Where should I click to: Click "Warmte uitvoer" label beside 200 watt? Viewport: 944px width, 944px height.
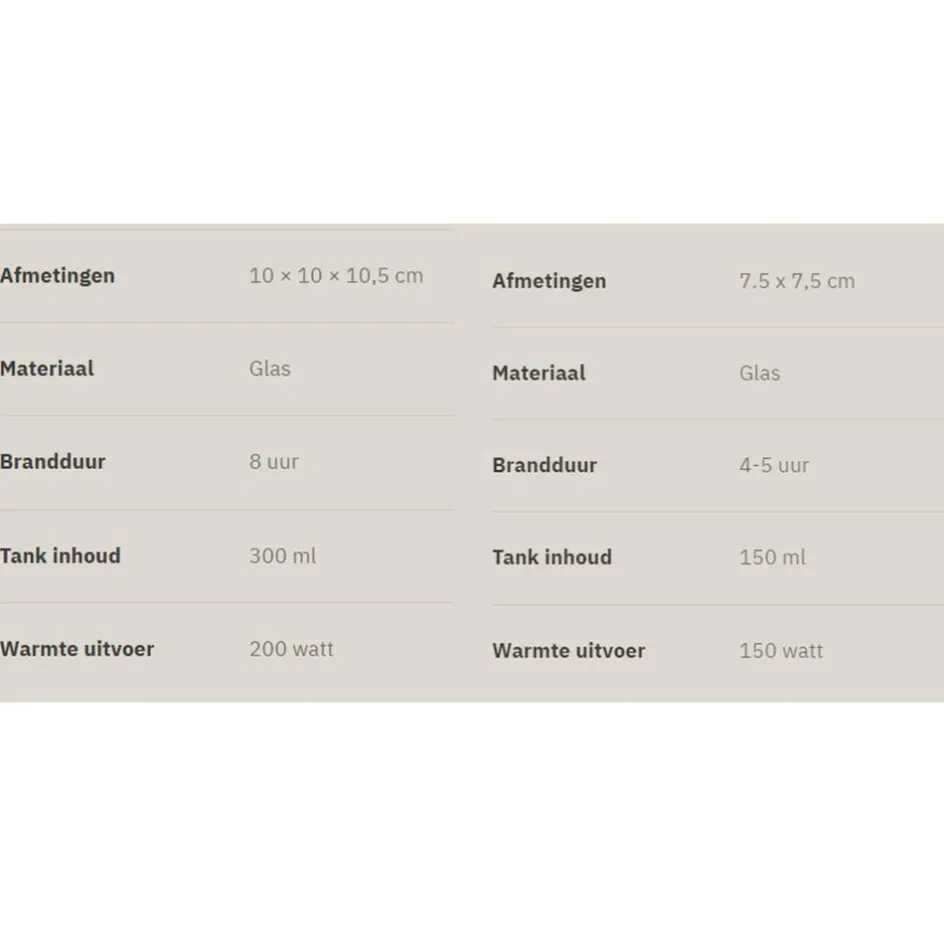77,649
